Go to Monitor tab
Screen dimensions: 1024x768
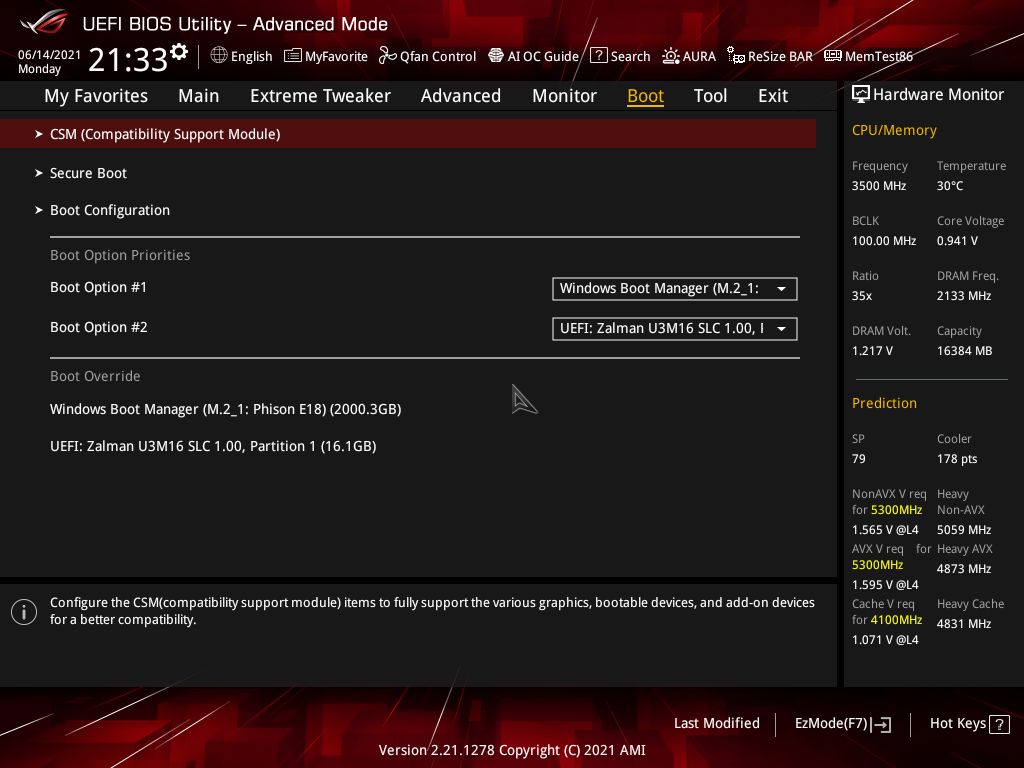[x=564, y=96]
